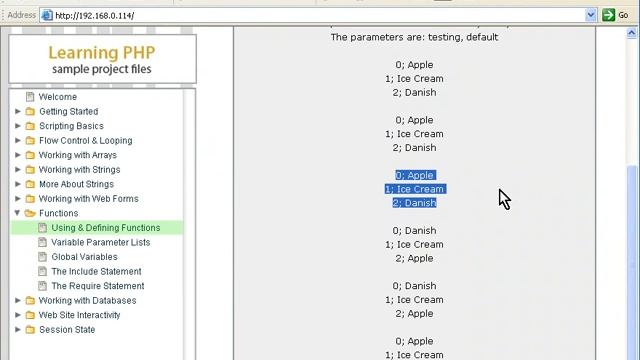Open The Include Statement page
640x360 pixels.
tap(96, 271)
